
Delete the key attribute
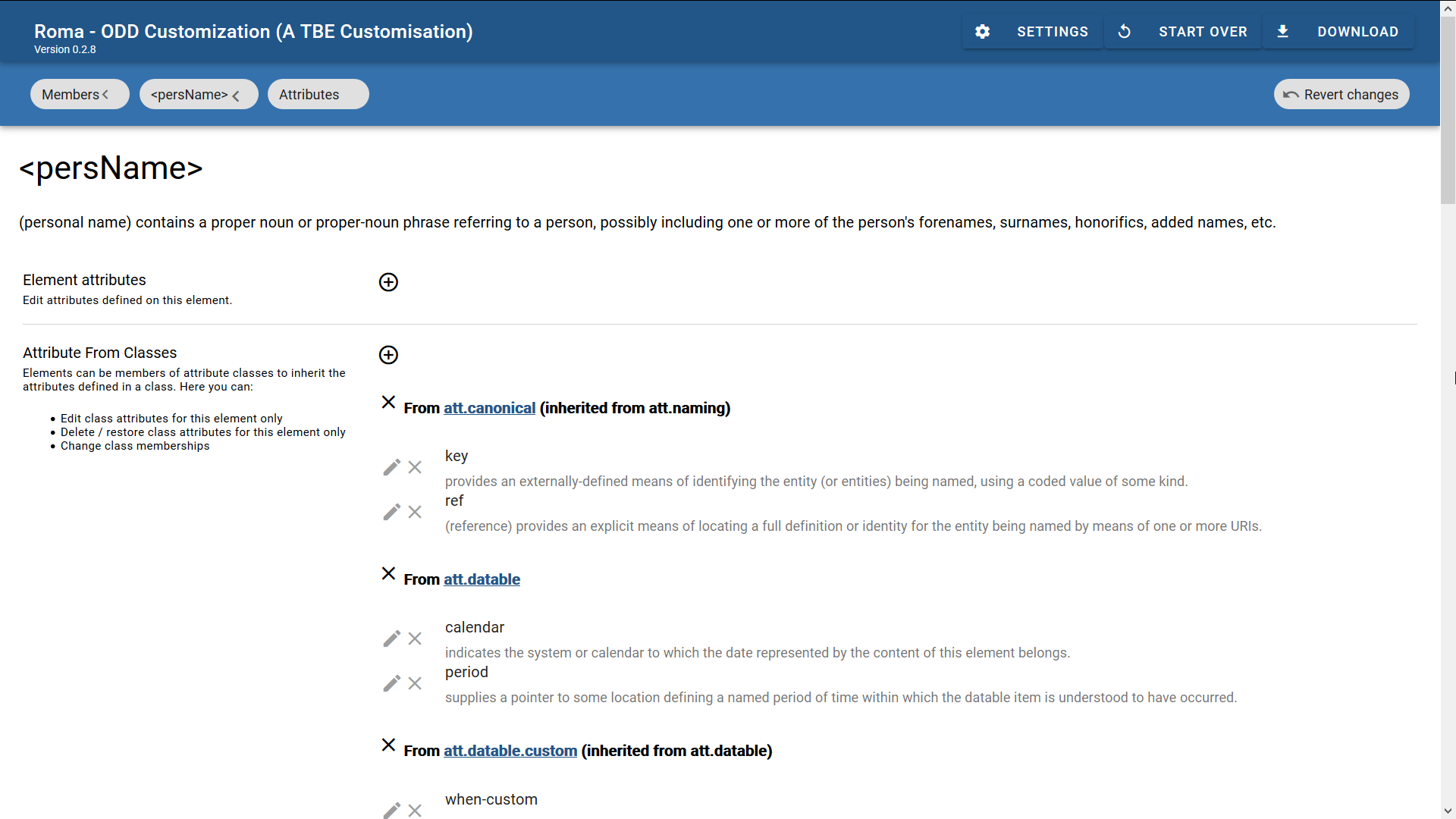pyautogui.click(x=415, y=467)
